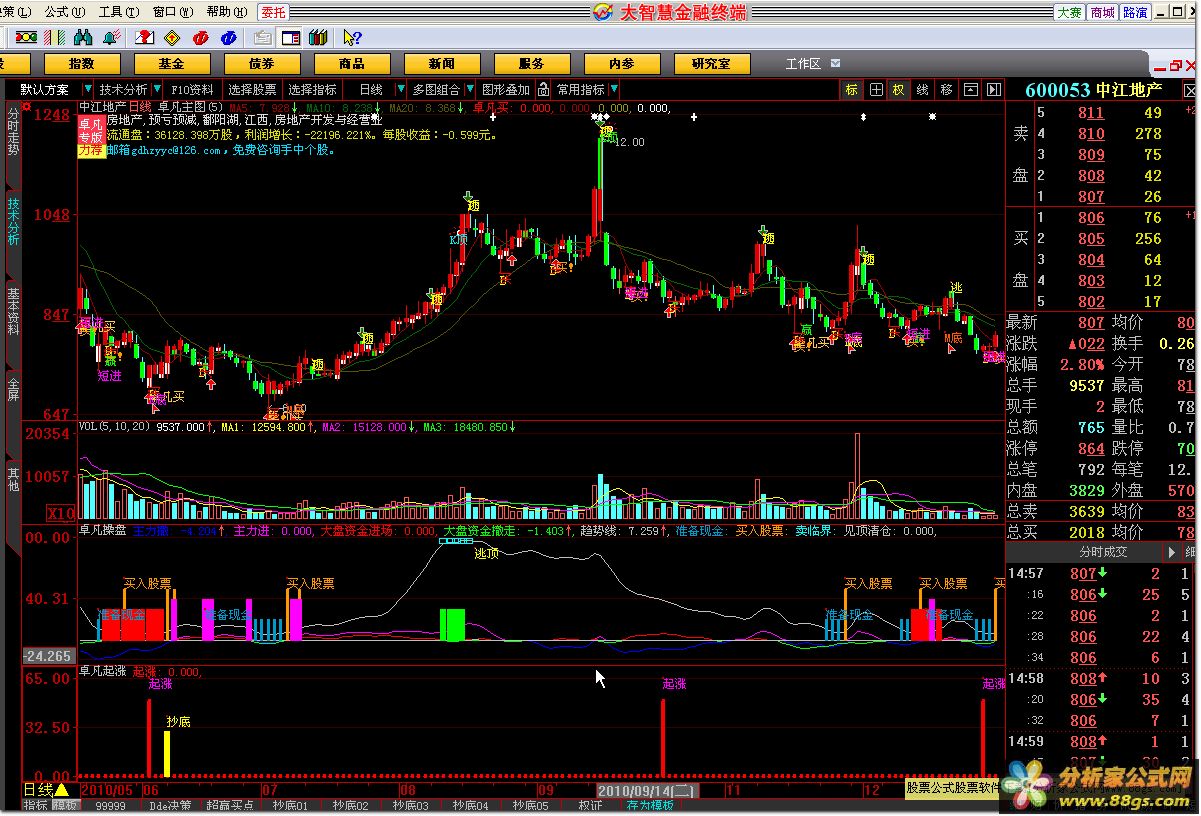The height and width of the screenshot is (816, 1201).
Task: Click 选择指标 in chart toolbar
Action: 312,89
